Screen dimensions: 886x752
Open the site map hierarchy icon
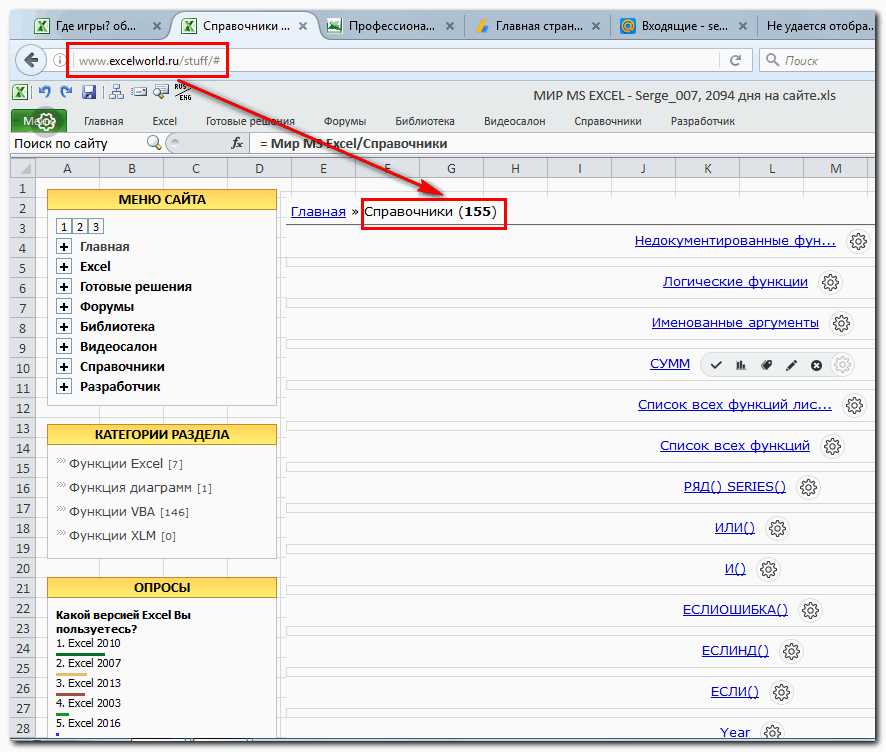(116, 92)
